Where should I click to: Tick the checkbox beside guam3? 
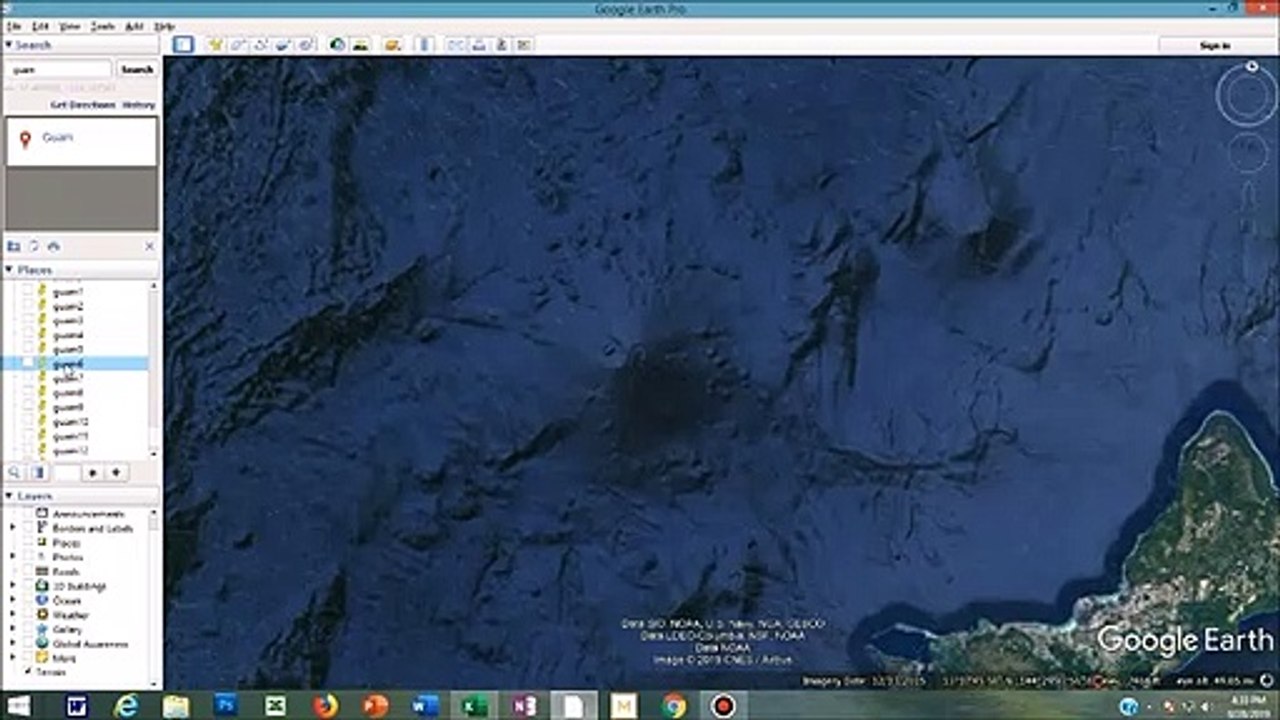click(28, 321)
